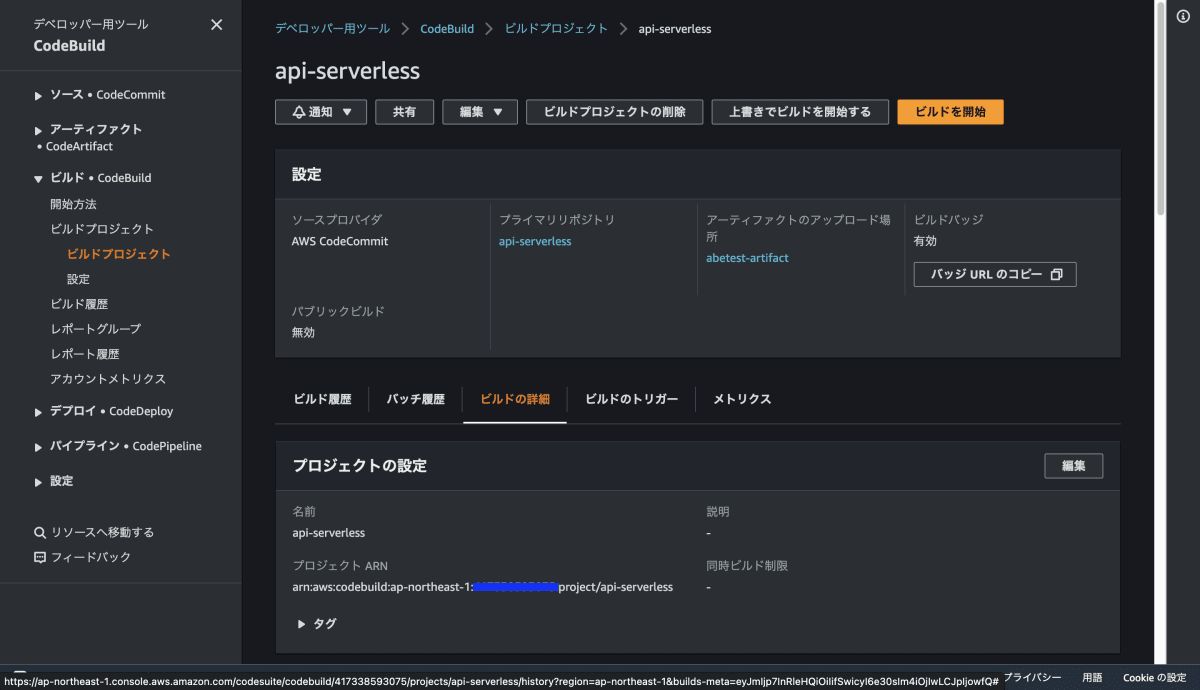Close the CodeBuild sidebar panel
1200x690 pixels.
[216, 25]
